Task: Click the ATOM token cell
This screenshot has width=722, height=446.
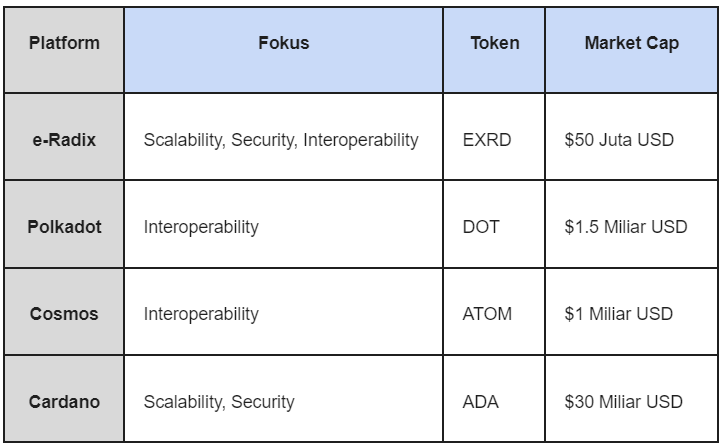Action: click(494, 311)
